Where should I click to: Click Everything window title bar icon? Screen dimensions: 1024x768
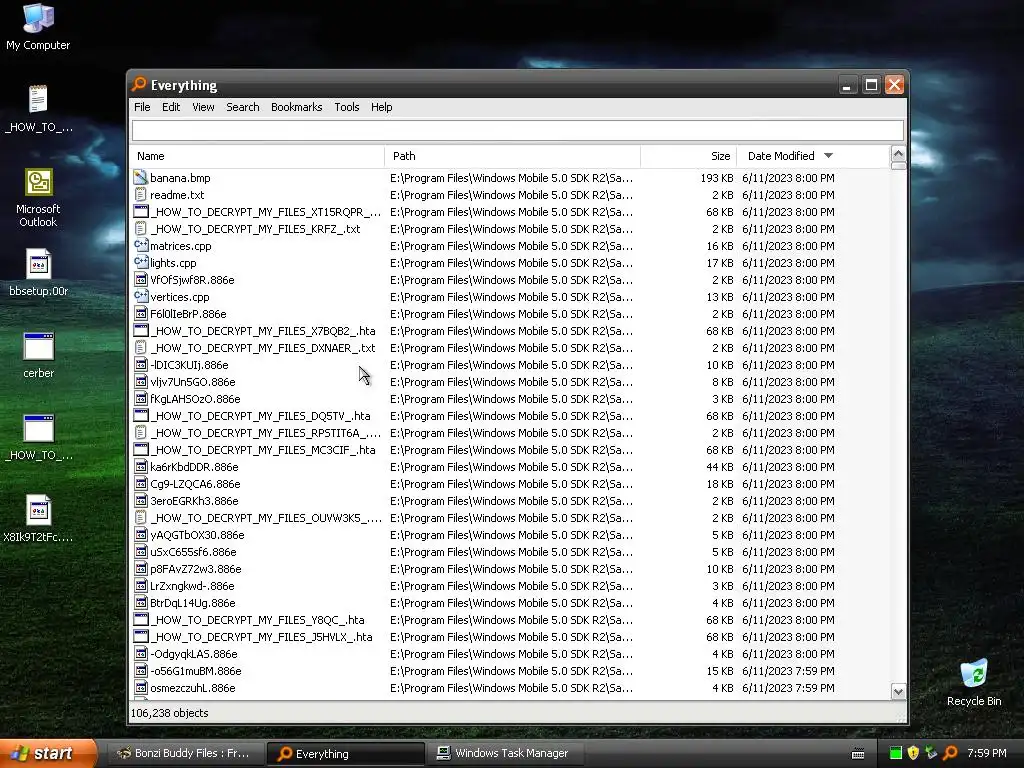coord(138,84)
